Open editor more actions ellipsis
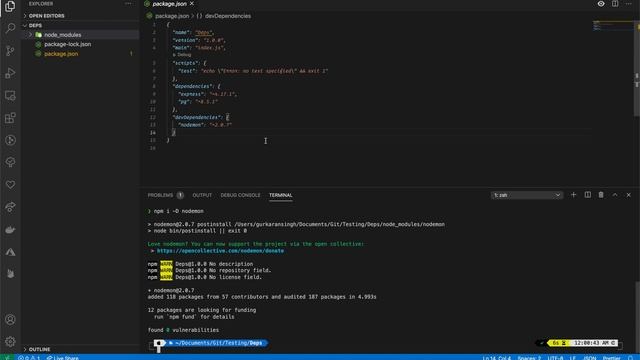Screen dimensions: 640x360 pos(629,4)
